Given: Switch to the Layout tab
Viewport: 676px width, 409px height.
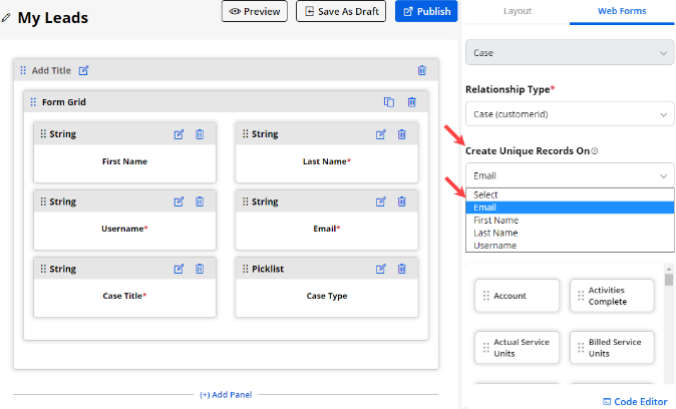Looking at the screenshot, I should point(517,11).
